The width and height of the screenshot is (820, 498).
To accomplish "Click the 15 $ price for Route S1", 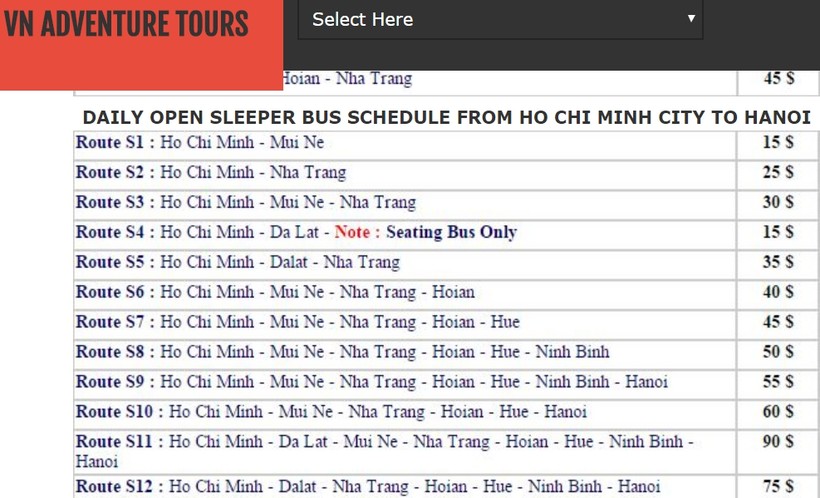I will 778,142.
